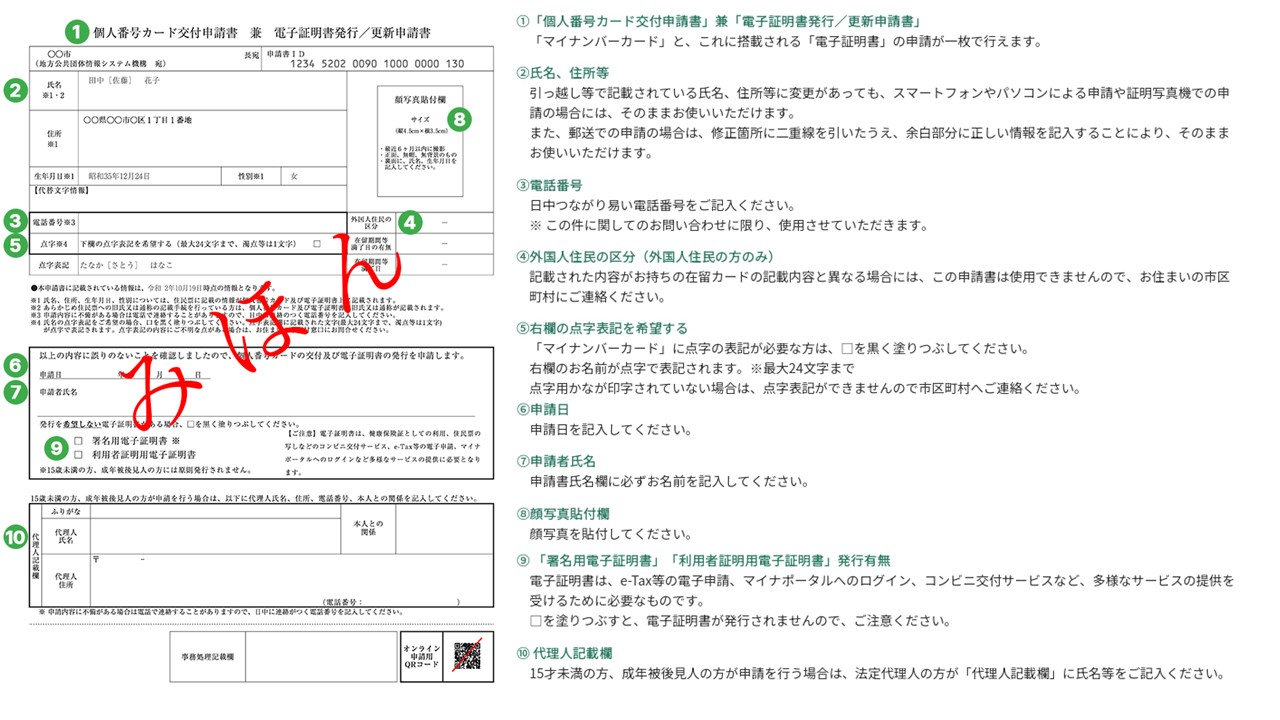Click the 【代替文字情報】 label
The height and width of the screenshot is (720, 1280).
point(60,190)
